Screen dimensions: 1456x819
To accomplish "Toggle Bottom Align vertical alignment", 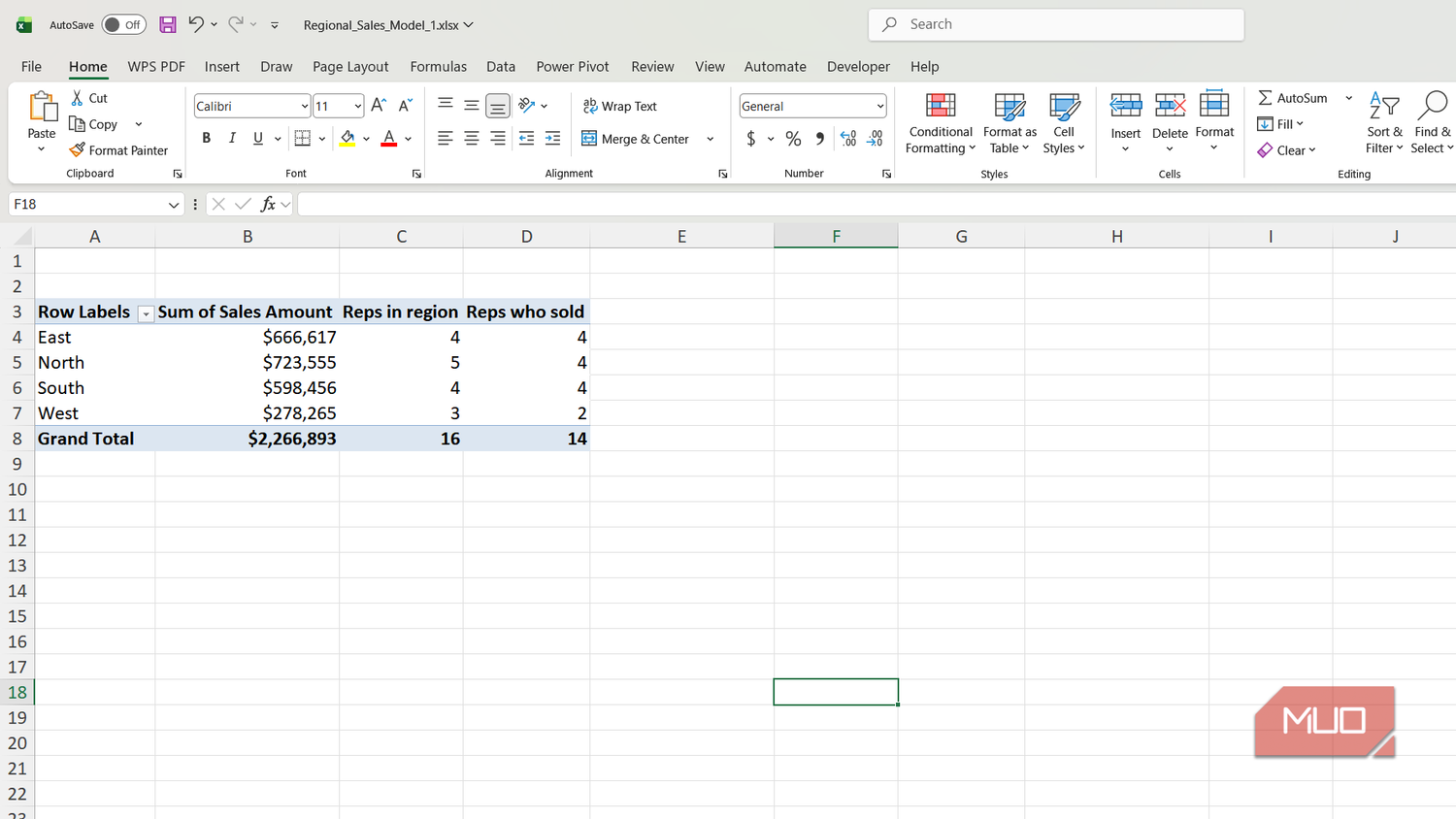I will coord(498,105).
